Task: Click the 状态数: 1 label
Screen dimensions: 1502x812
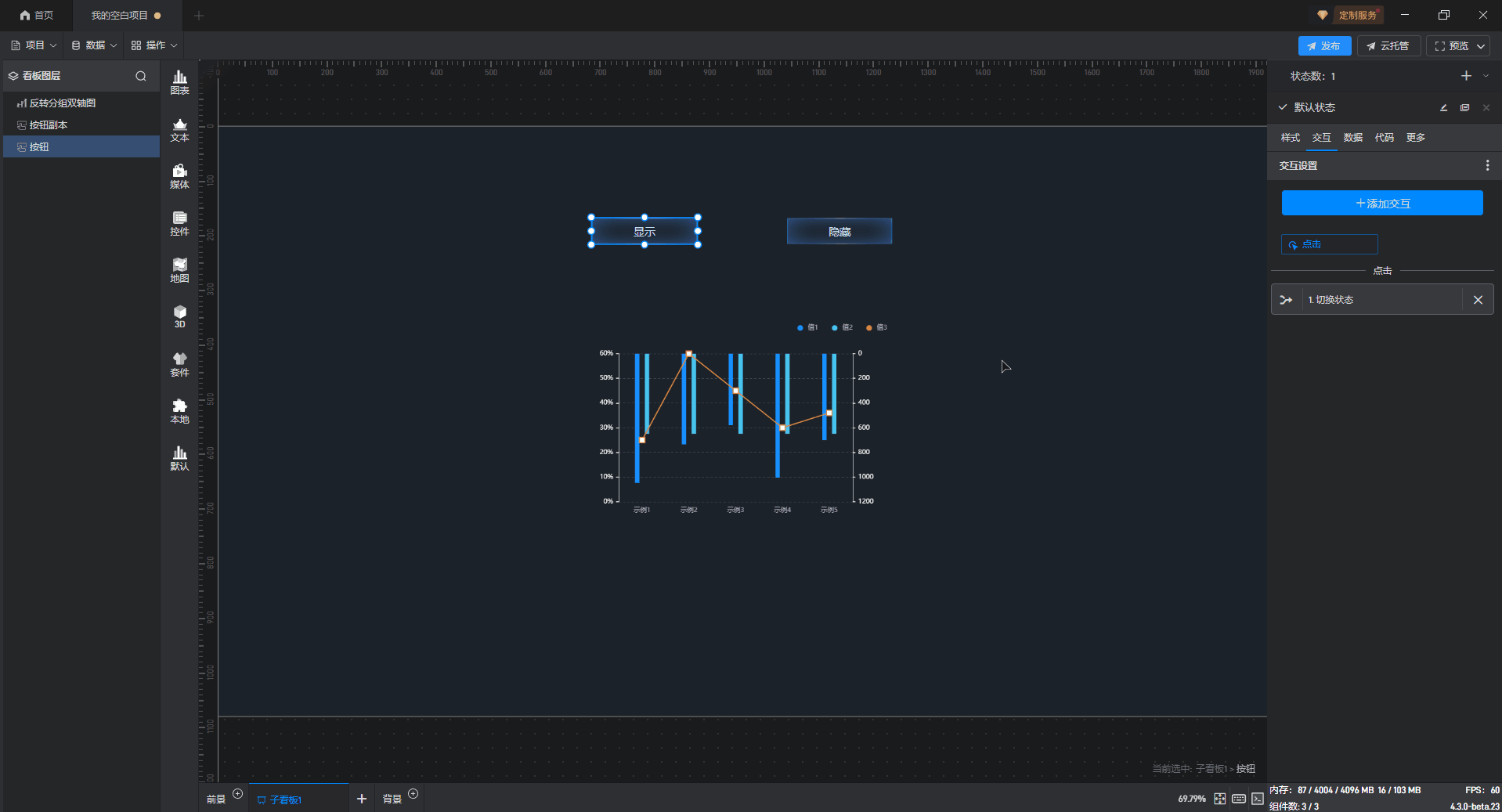Action: 1312,76
